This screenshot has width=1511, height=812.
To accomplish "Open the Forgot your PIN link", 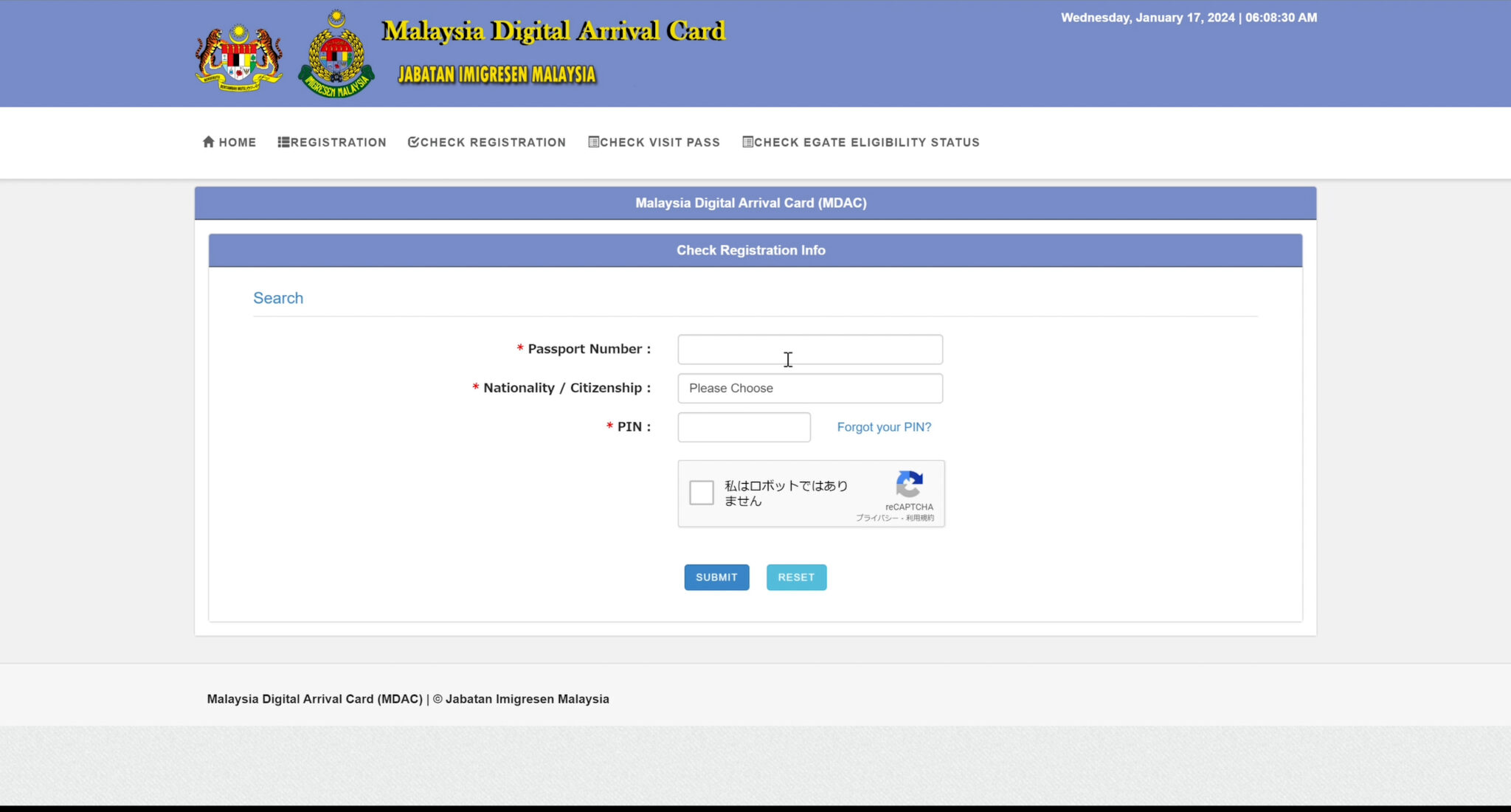I will pos(883,426).
